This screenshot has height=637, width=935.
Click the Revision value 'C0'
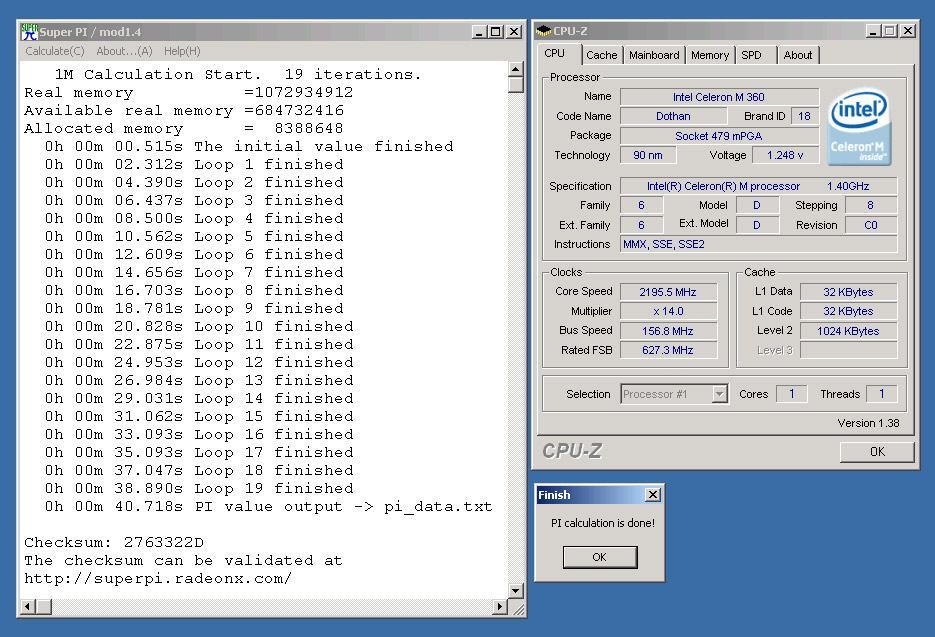(871, 225)
